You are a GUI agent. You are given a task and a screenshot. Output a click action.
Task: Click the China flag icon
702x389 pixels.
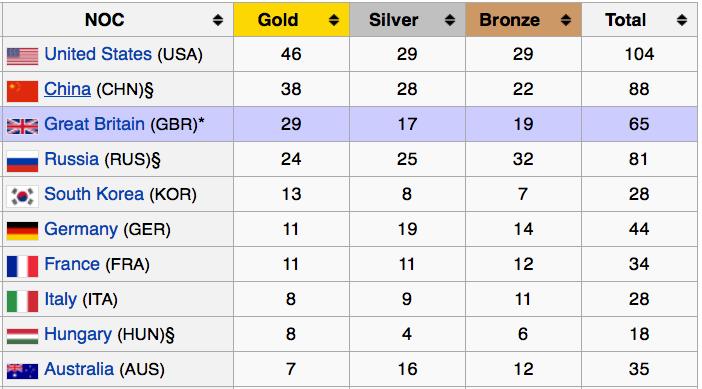22,91
